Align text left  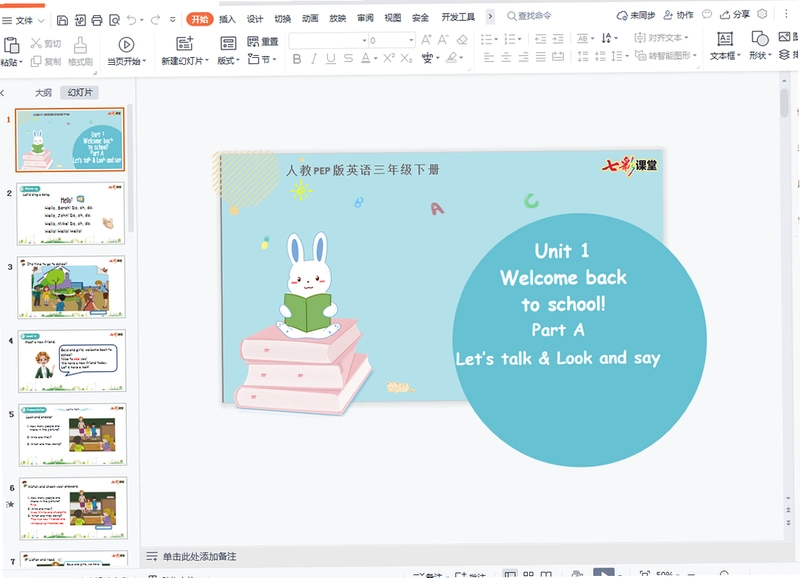pos(489,57)
